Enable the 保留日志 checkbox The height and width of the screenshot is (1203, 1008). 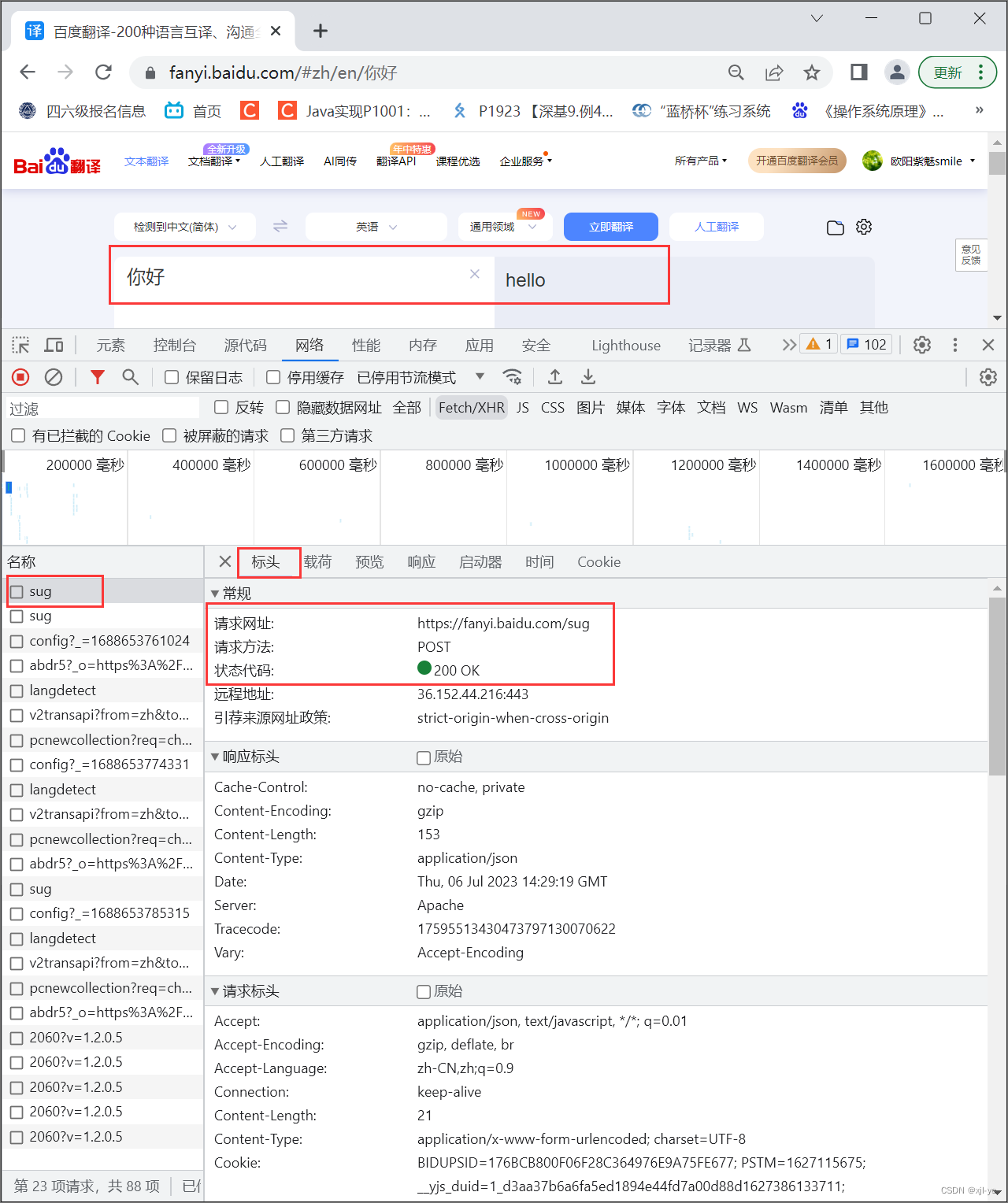pos(171,377)
